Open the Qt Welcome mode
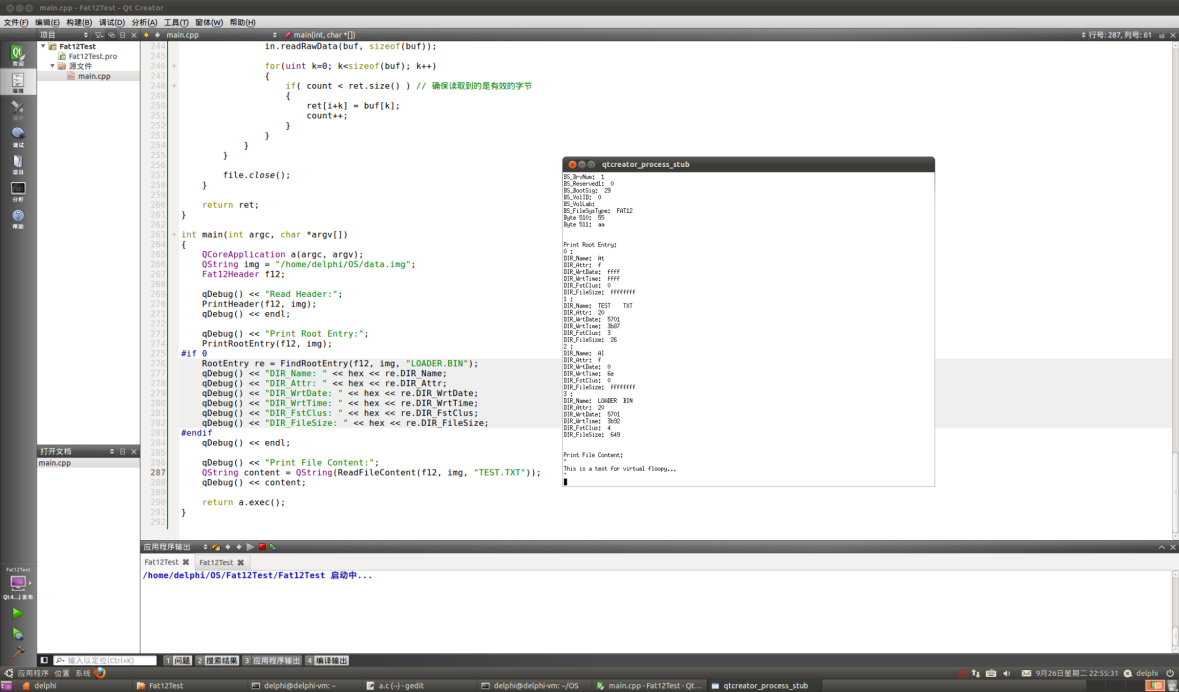 point(17,54)
